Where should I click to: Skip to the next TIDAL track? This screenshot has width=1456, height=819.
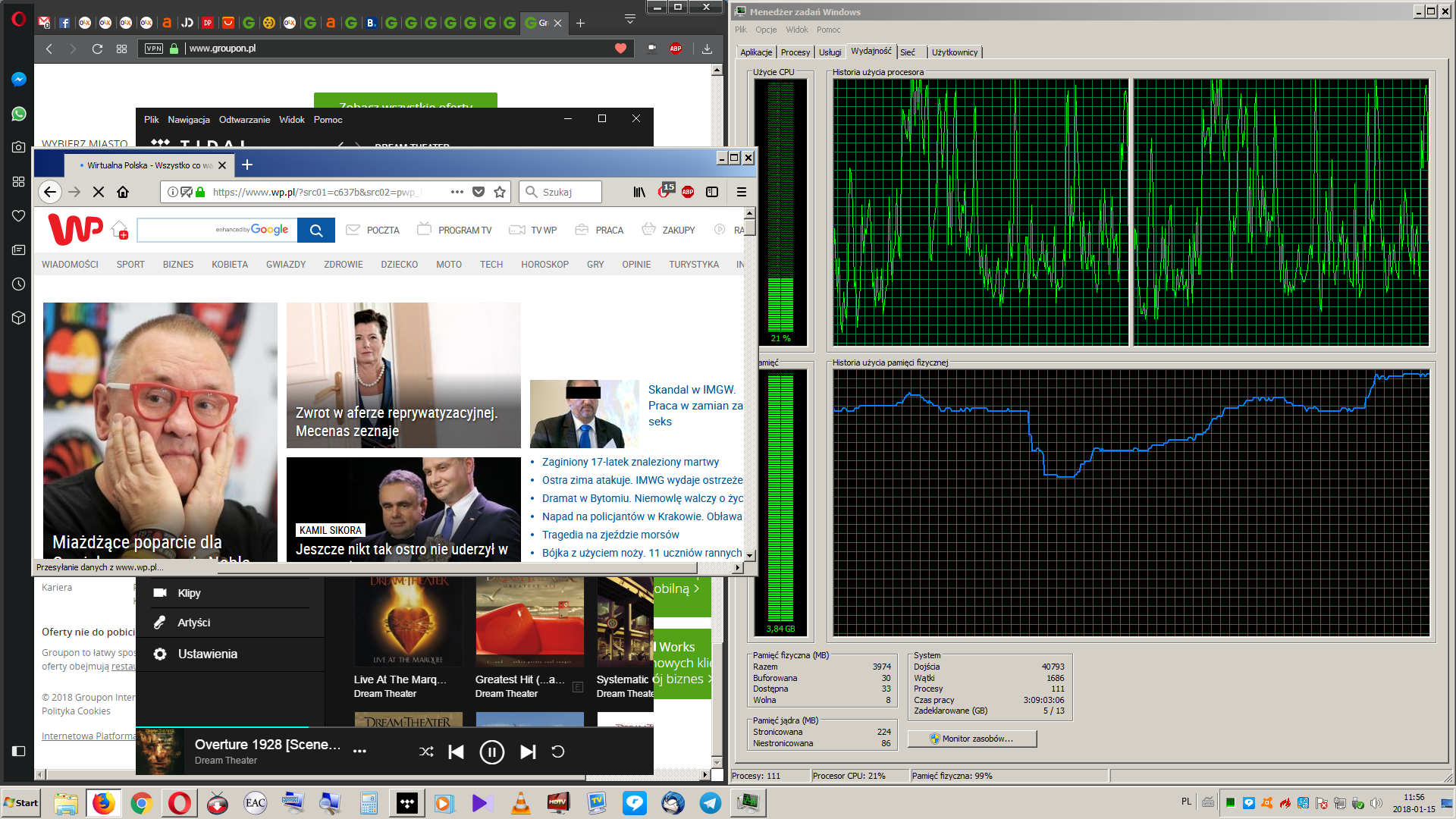coord(528,752)
